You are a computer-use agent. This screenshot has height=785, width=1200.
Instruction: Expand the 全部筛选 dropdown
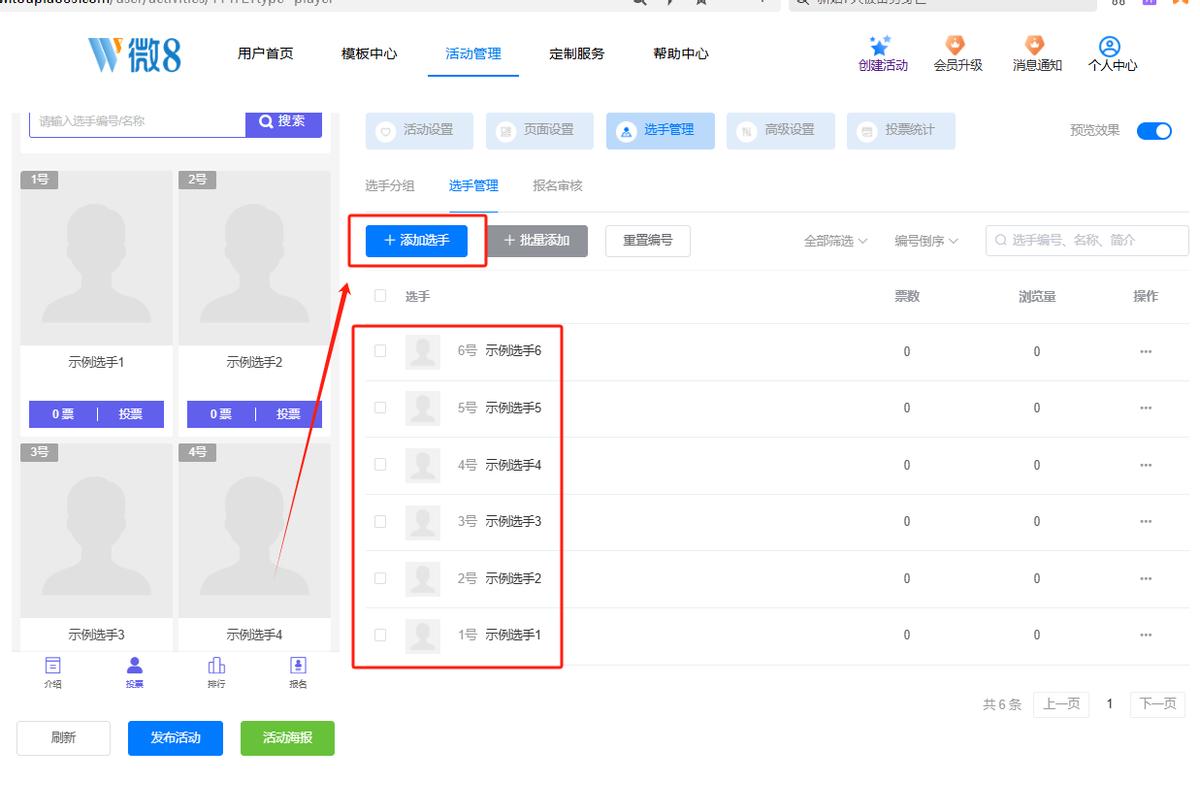click(x=836, y=241)
